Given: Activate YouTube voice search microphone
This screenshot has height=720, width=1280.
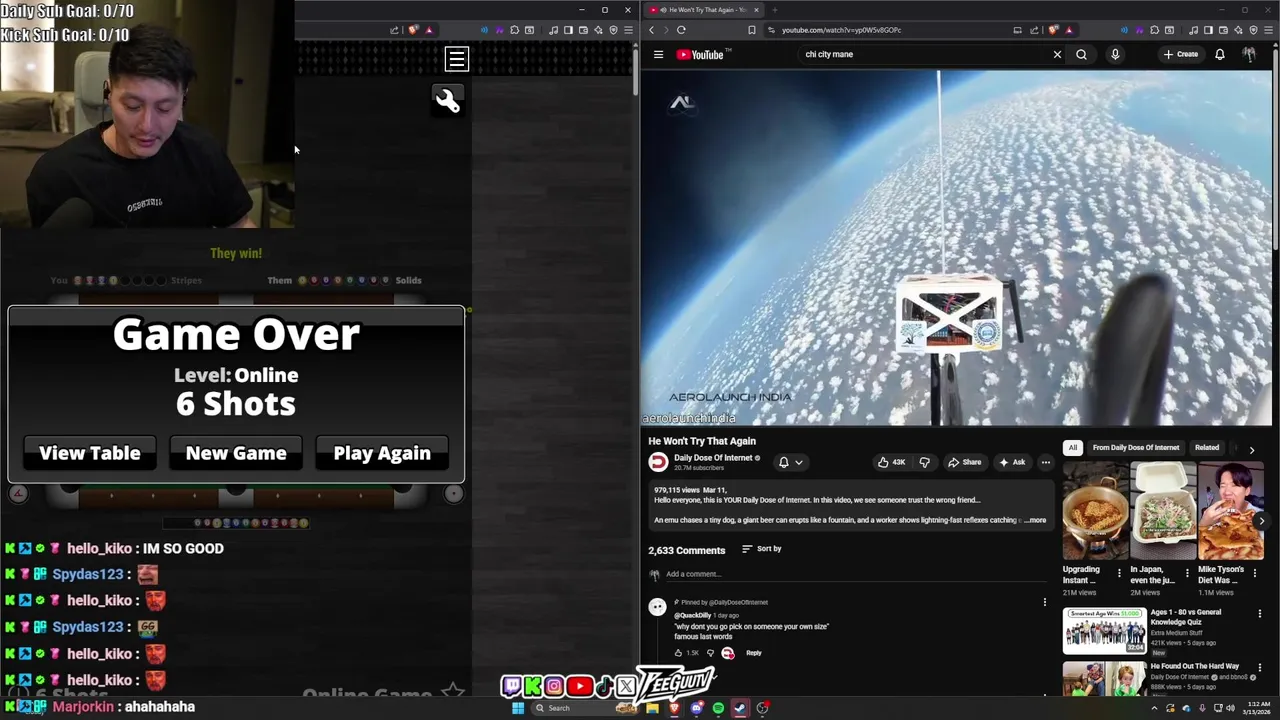Looking at the screenshot, I should 1115,54.
